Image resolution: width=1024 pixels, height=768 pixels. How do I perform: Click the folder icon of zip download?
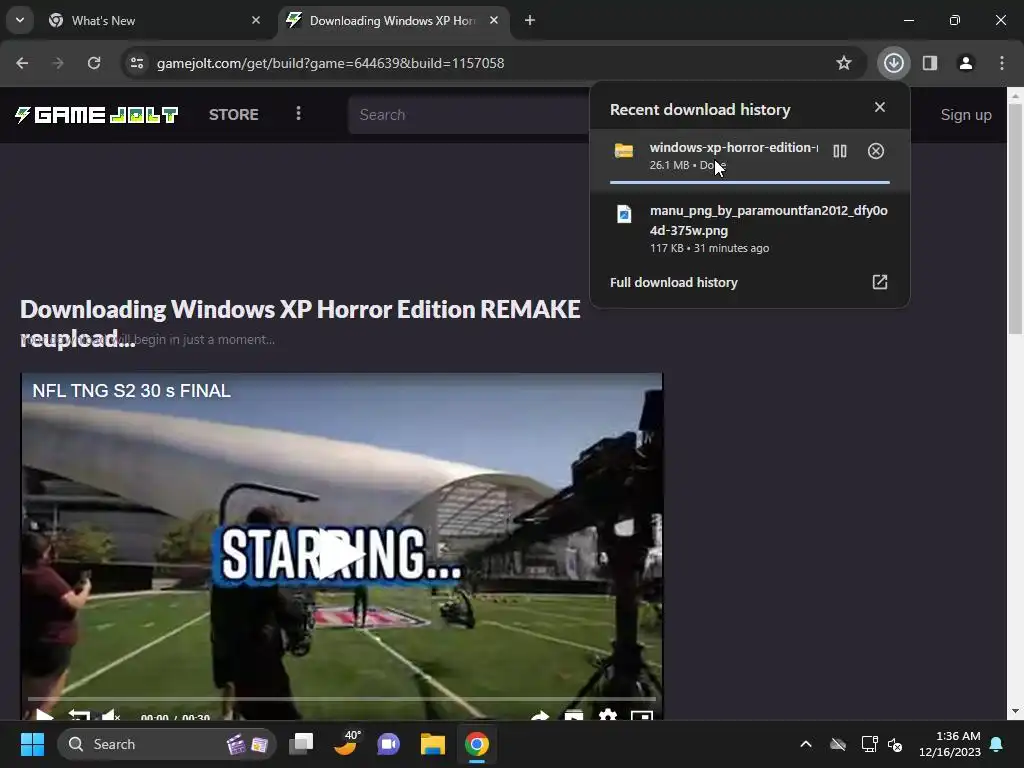pos(624,151)
